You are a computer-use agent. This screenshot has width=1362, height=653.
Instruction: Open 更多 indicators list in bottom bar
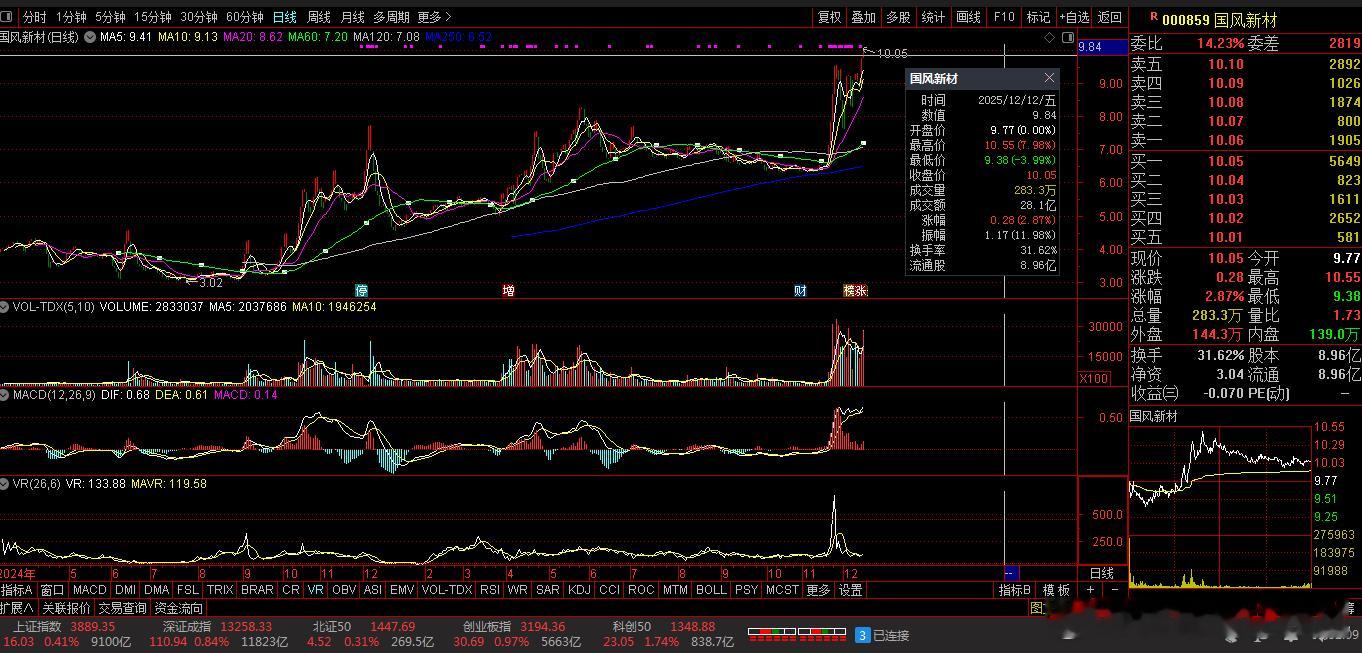click(x=818, y=590)
